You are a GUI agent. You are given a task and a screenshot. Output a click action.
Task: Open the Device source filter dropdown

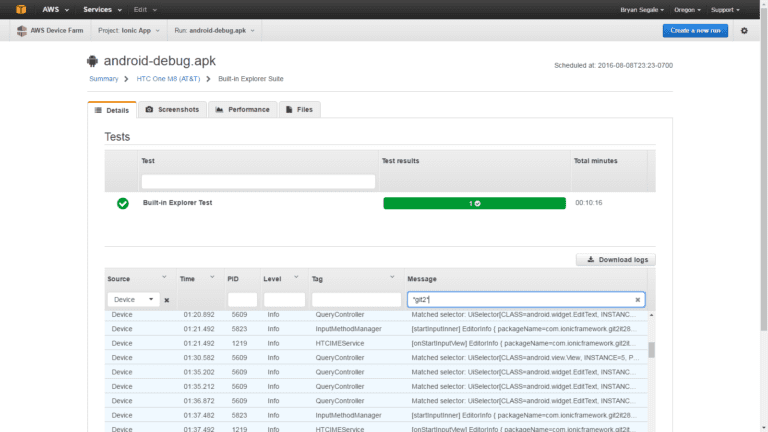(133, 299)
